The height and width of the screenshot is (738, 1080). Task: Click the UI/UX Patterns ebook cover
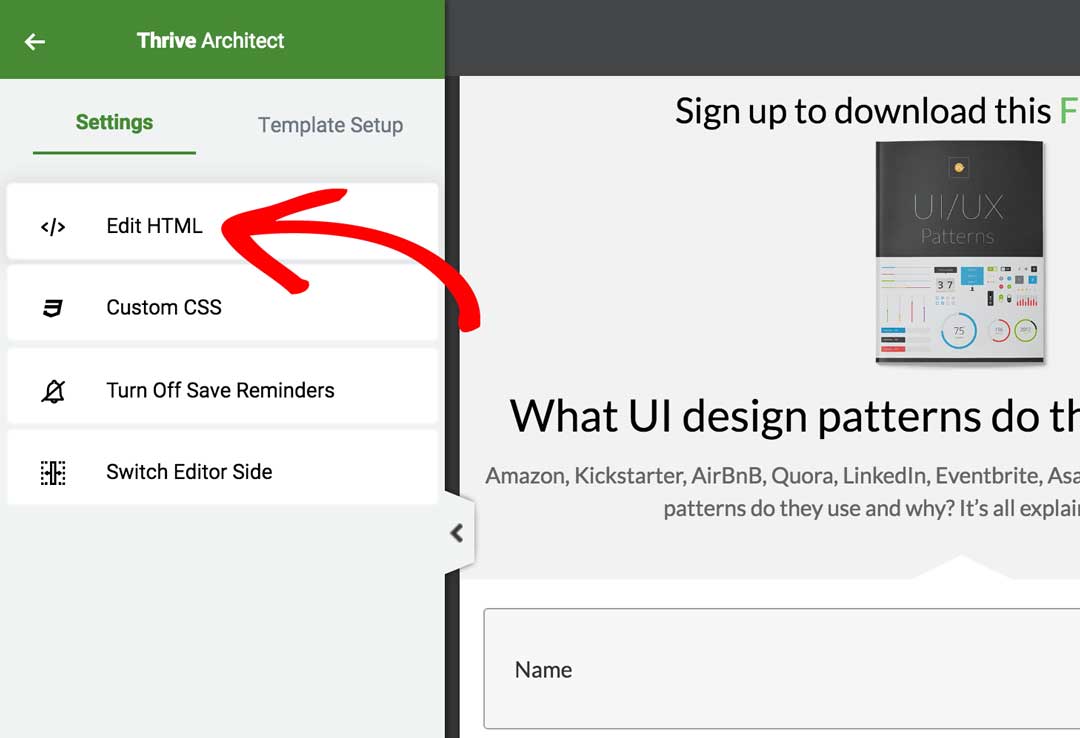point(958,253)
